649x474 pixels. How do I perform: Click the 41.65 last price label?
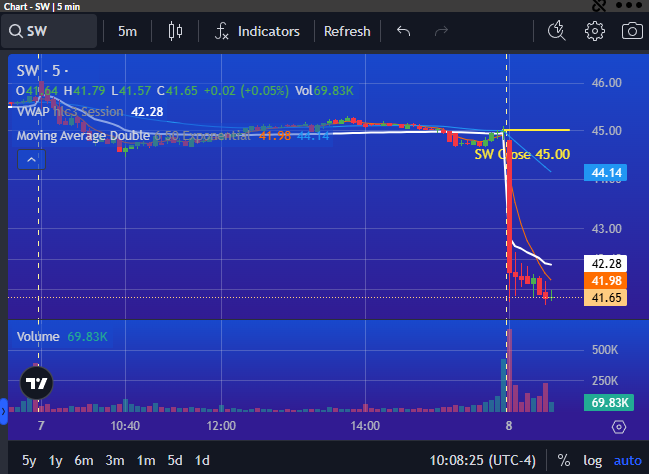click(x=606, y=298)
